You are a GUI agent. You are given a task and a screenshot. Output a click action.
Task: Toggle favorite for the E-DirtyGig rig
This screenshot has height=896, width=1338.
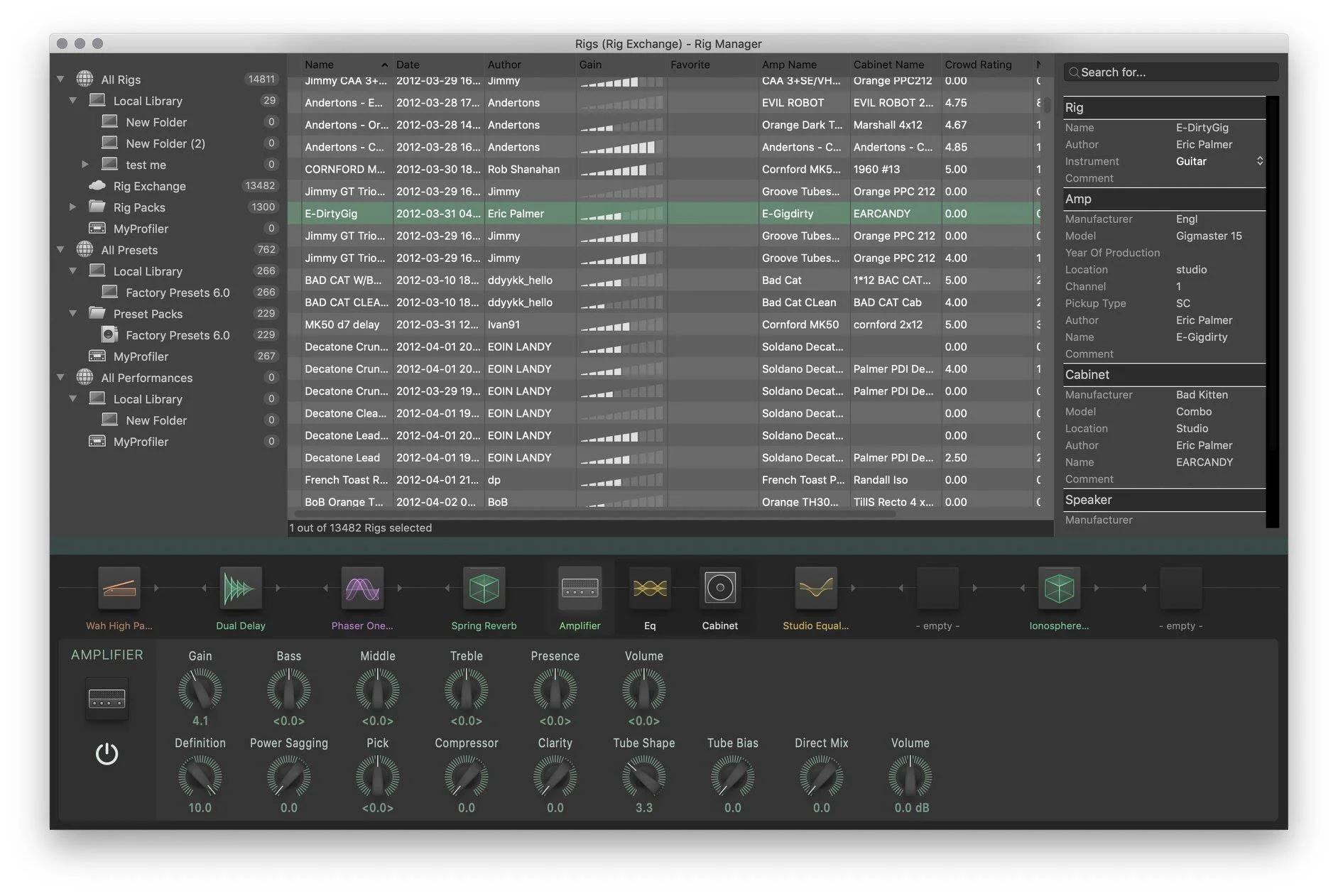pos(712,214)
